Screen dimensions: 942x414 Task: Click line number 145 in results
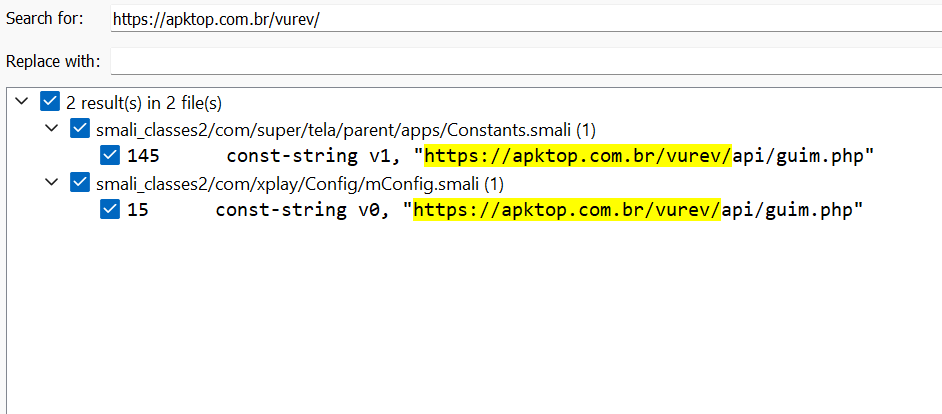143,156
